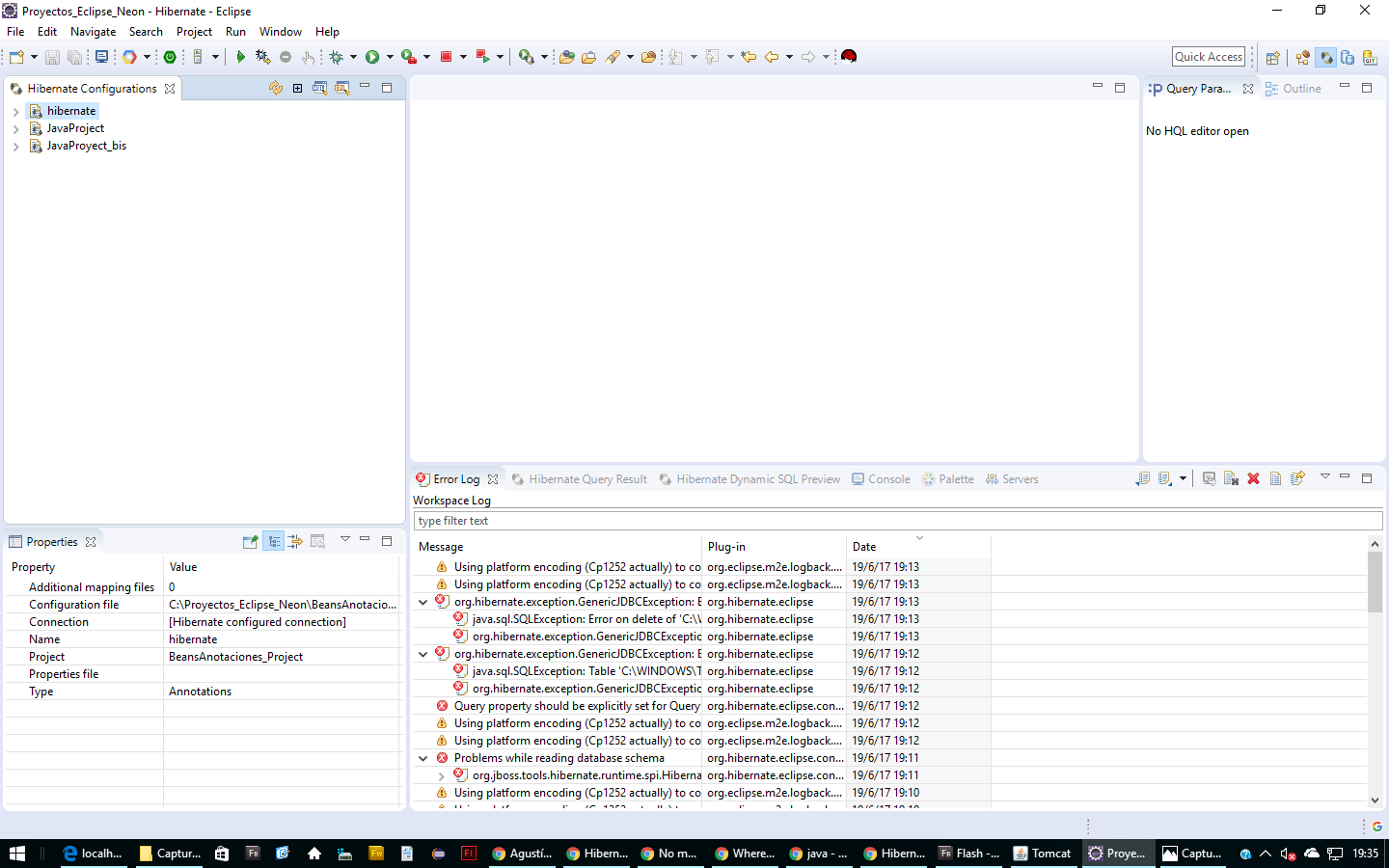The image size is (1389, 868).
Task: Click the Collapse All icon in Hibernate Configurations
Action: click(298, 88)
